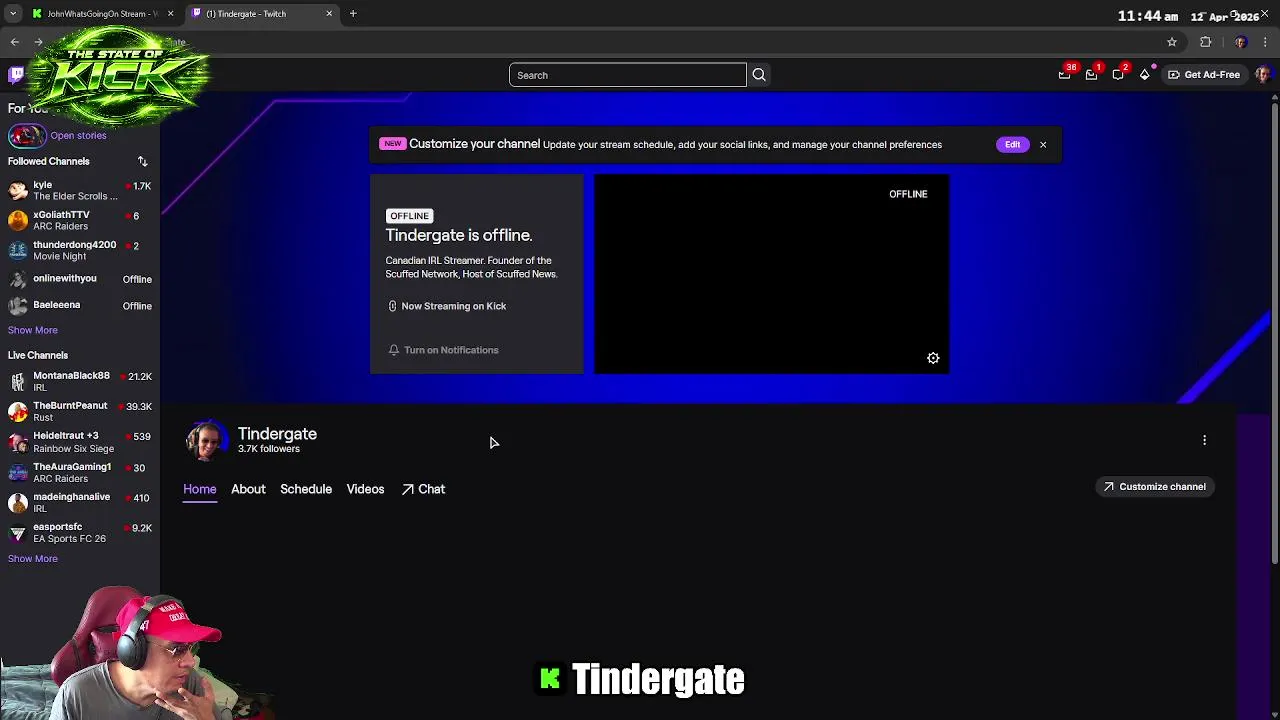
Task: Select the Home channel tab
Action: (199, 489)
